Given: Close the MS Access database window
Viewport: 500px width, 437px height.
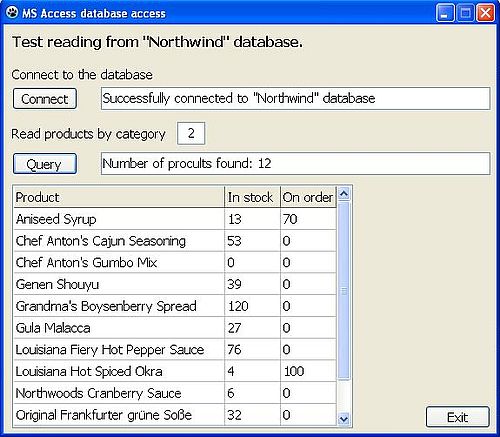Looking at the screenshot, I should pos(485,13).
